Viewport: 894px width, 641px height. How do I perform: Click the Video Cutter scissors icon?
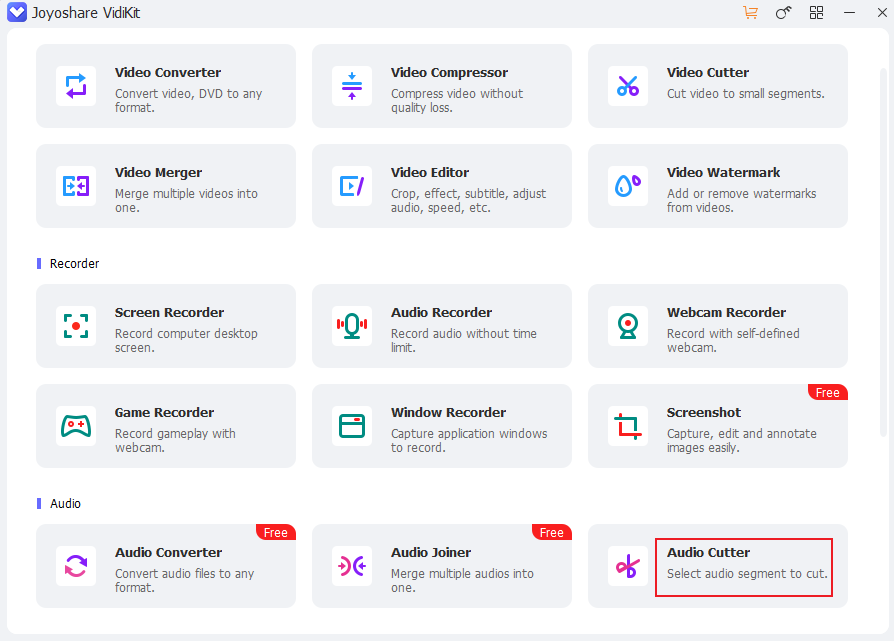pyautogui.click(x=628, y=86)
